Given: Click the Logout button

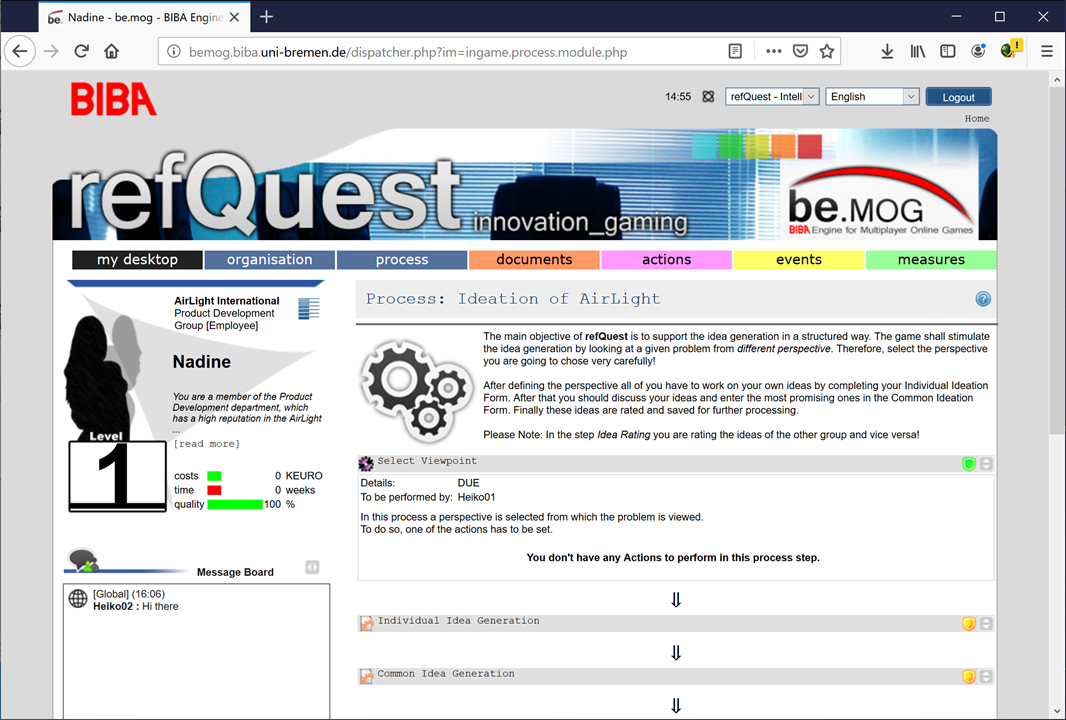Looking at the screenshot, I should click(959, 97).
